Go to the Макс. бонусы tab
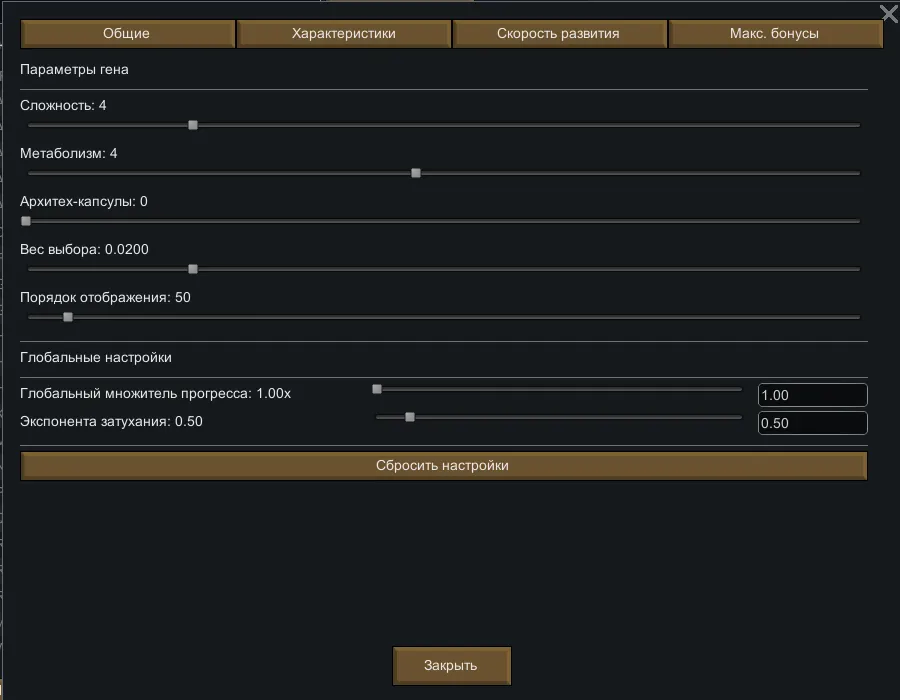The image size is (900, 700). 774,34
